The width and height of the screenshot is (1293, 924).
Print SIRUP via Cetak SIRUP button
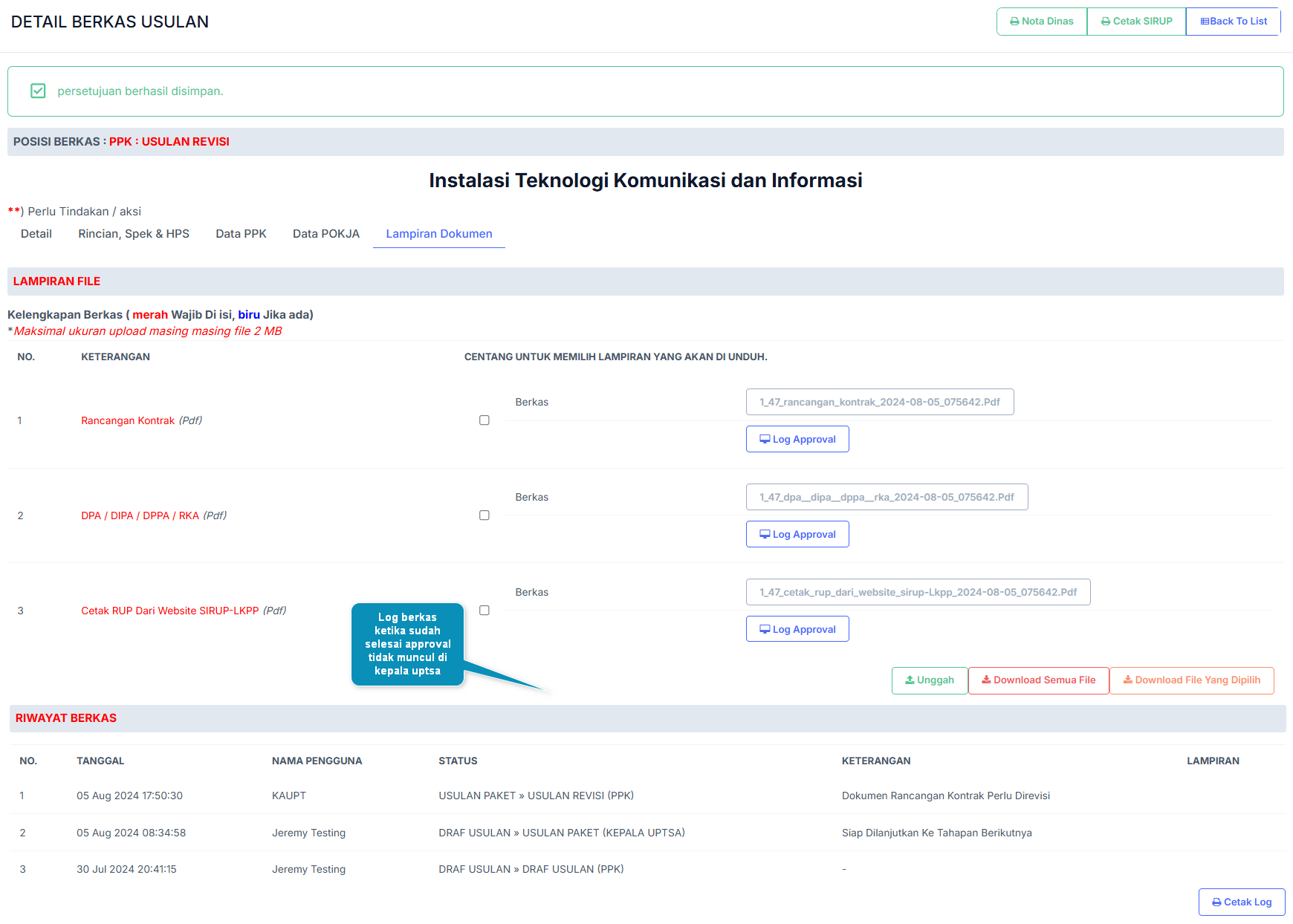click(1136, 22)
